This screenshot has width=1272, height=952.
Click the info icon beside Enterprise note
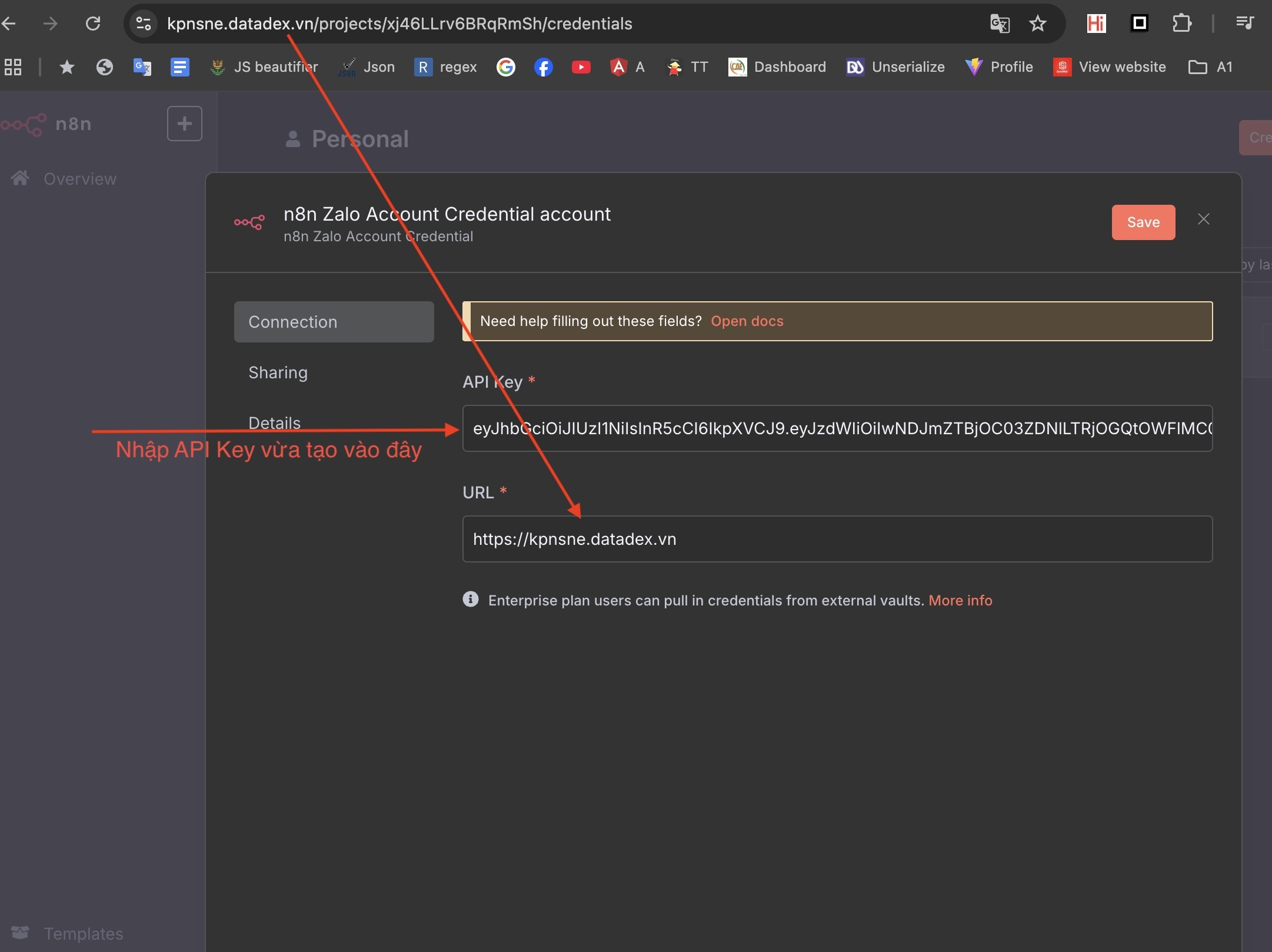click(x=471, y=600)
